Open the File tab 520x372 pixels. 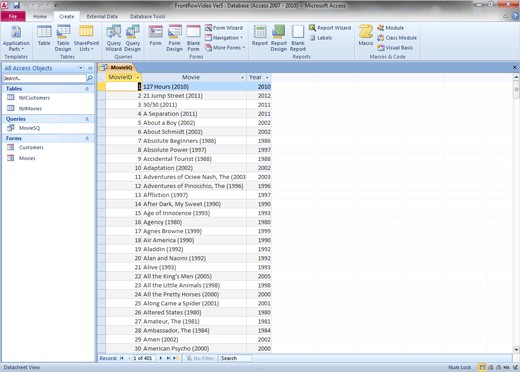[13, 16]
